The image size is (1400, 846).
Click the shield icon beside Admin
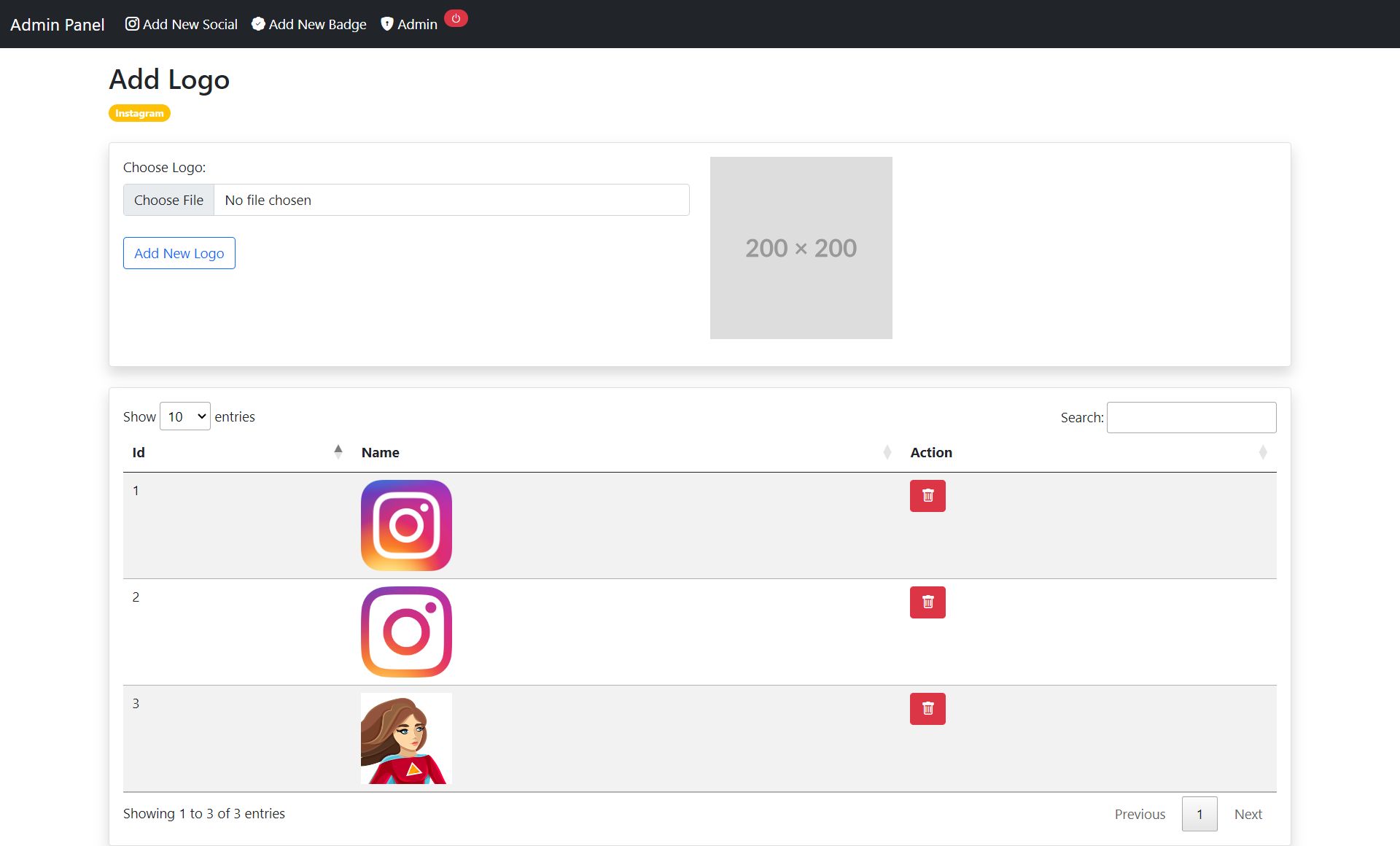pyautogui.click(x=387, y=24)
